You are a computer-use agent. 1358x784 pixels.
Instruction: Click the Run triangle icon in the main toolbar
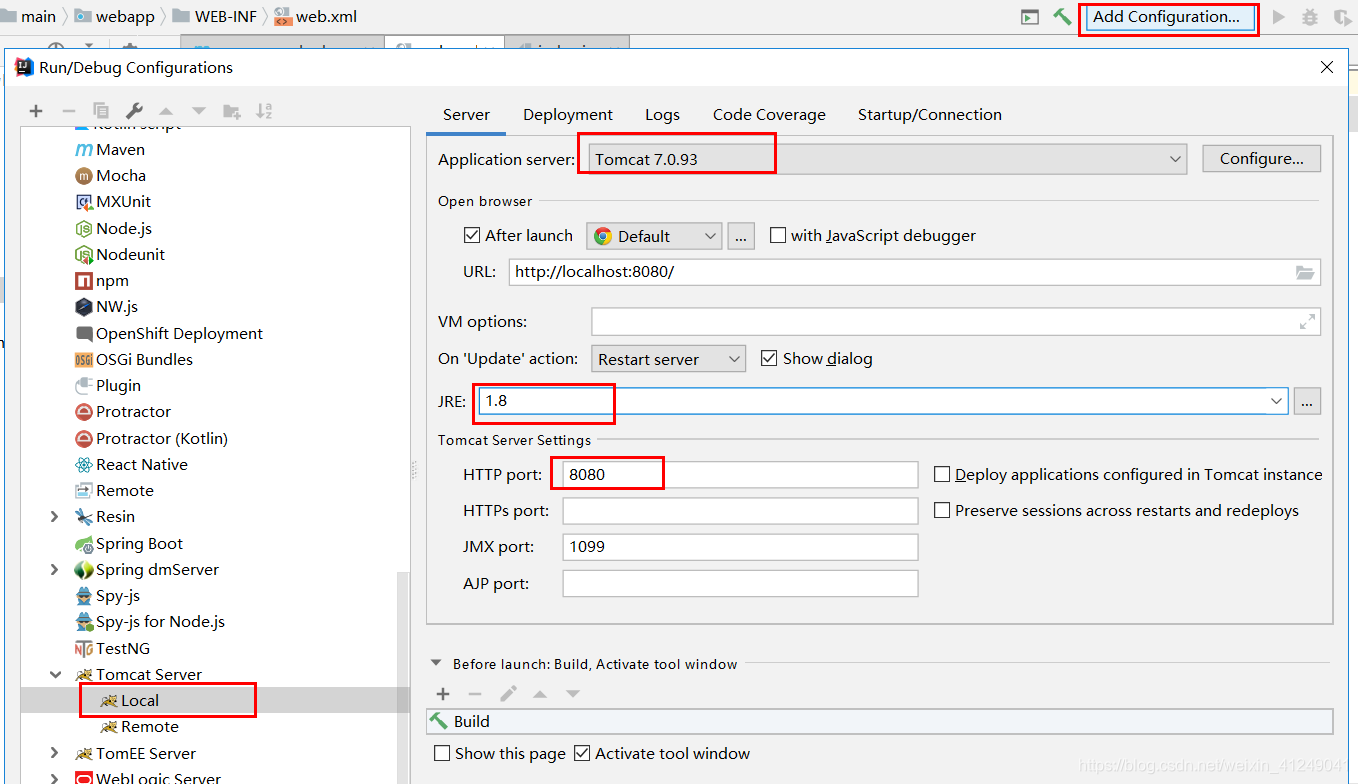[x=1279, y=17]
